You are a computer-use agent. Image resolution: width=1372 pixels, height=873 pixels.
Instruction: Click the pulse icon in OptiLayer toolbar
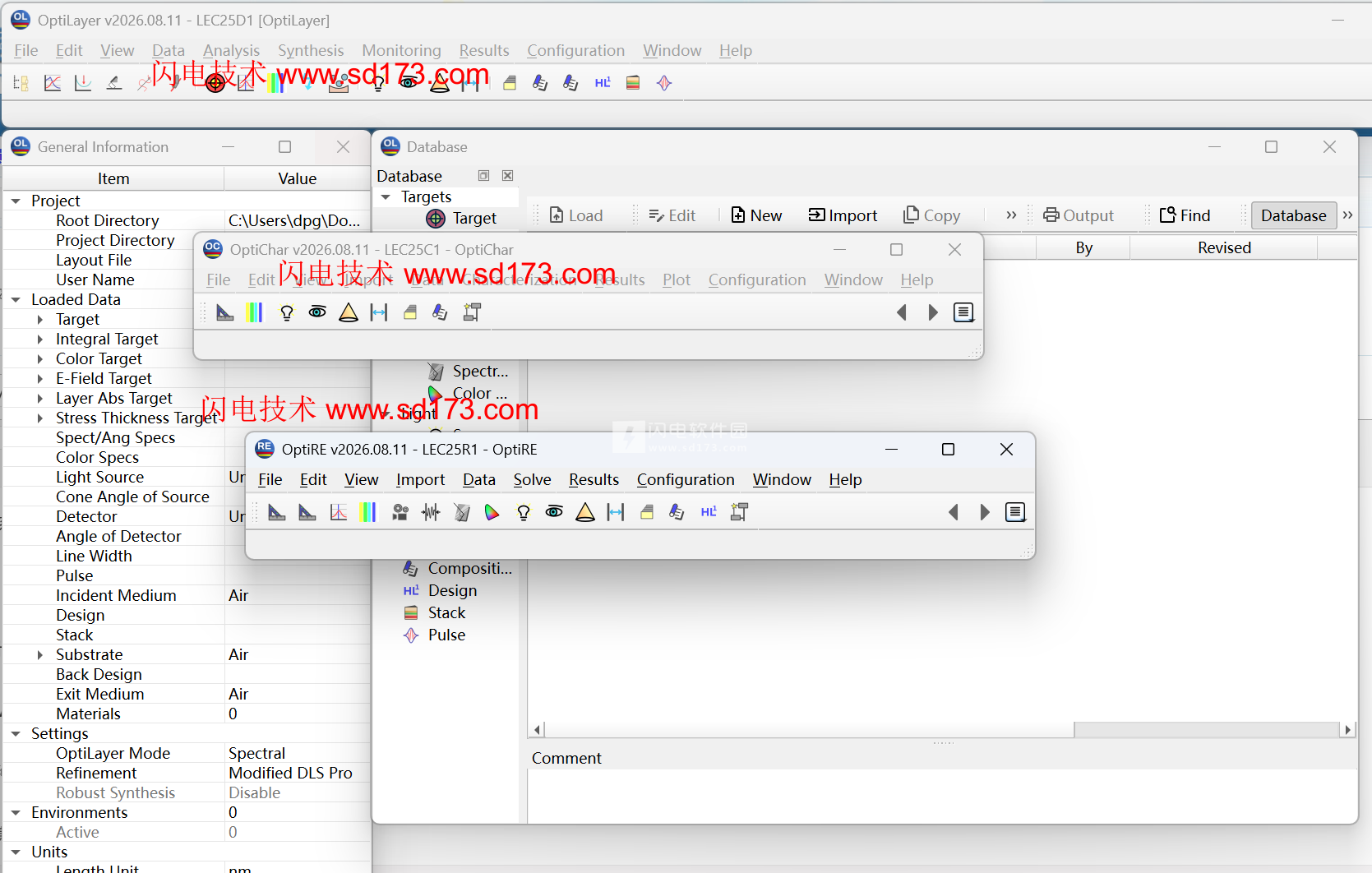[664, 83]
